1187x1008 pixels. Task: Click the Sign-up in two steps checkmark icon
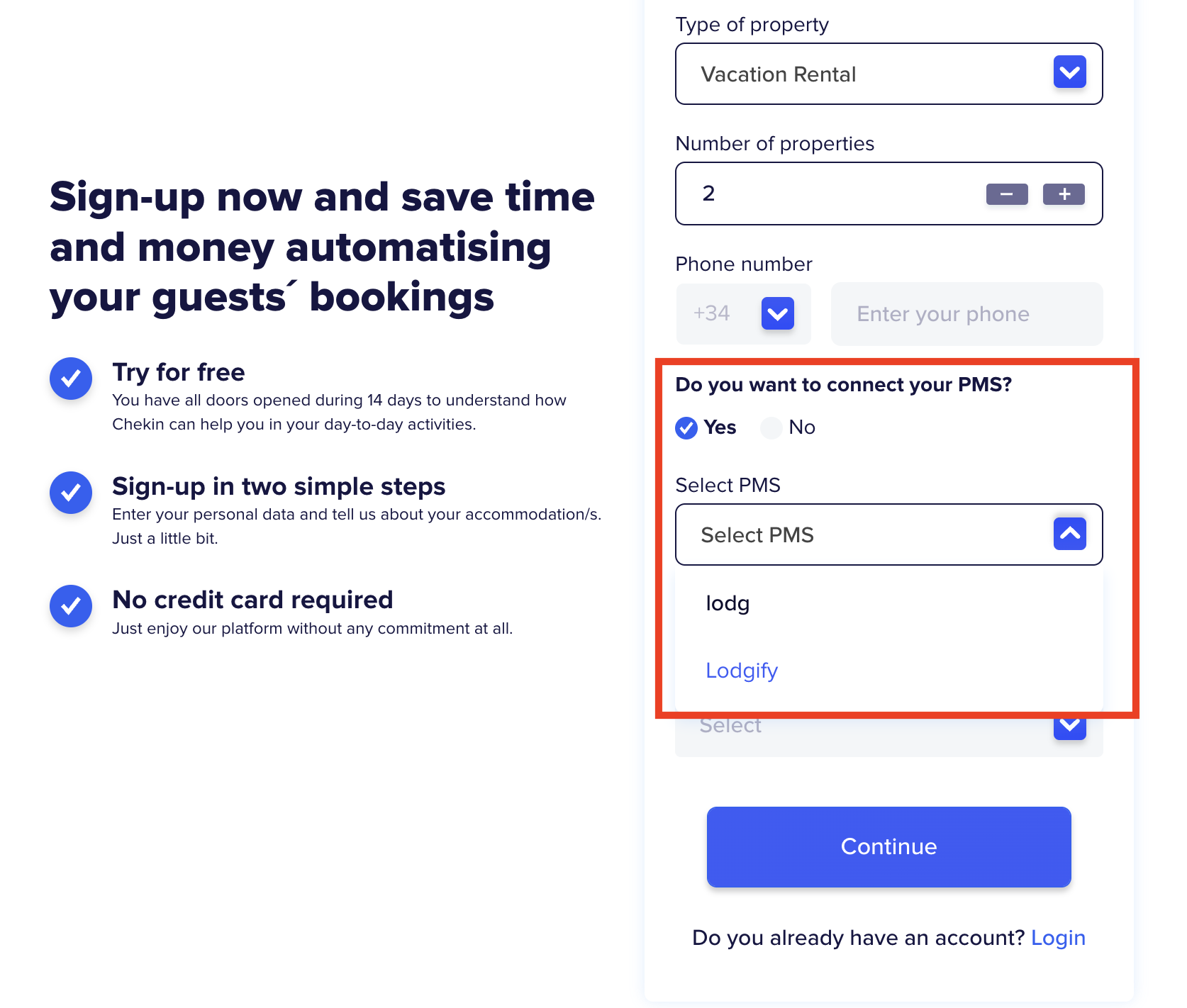71,493
